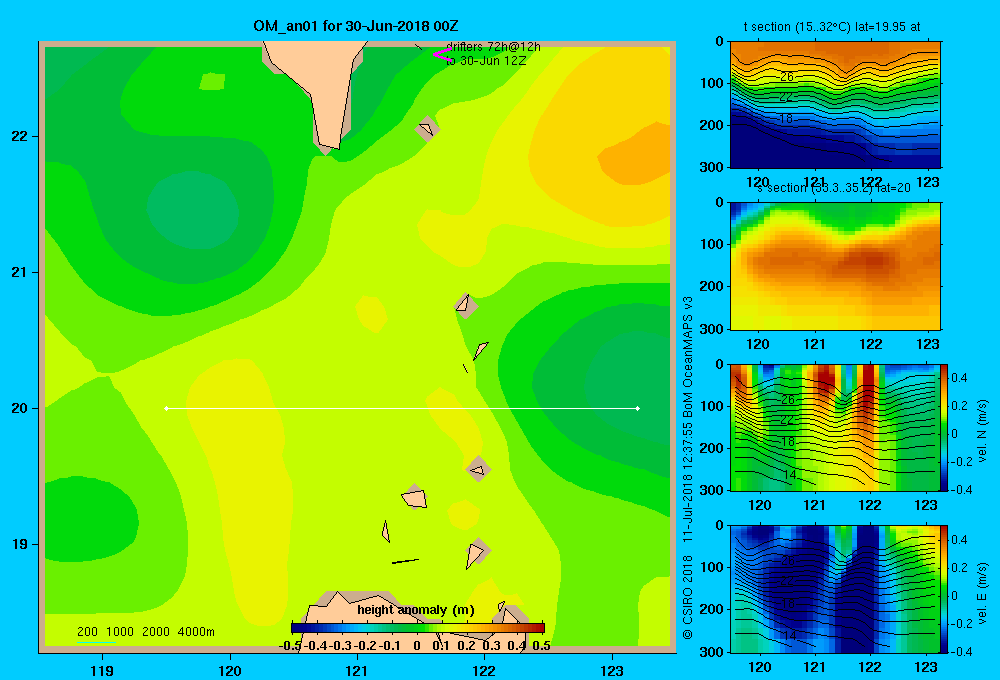Open the salinity section plot
The width and height of the screenshot is (1000, 680).
(x=835, y=266)
